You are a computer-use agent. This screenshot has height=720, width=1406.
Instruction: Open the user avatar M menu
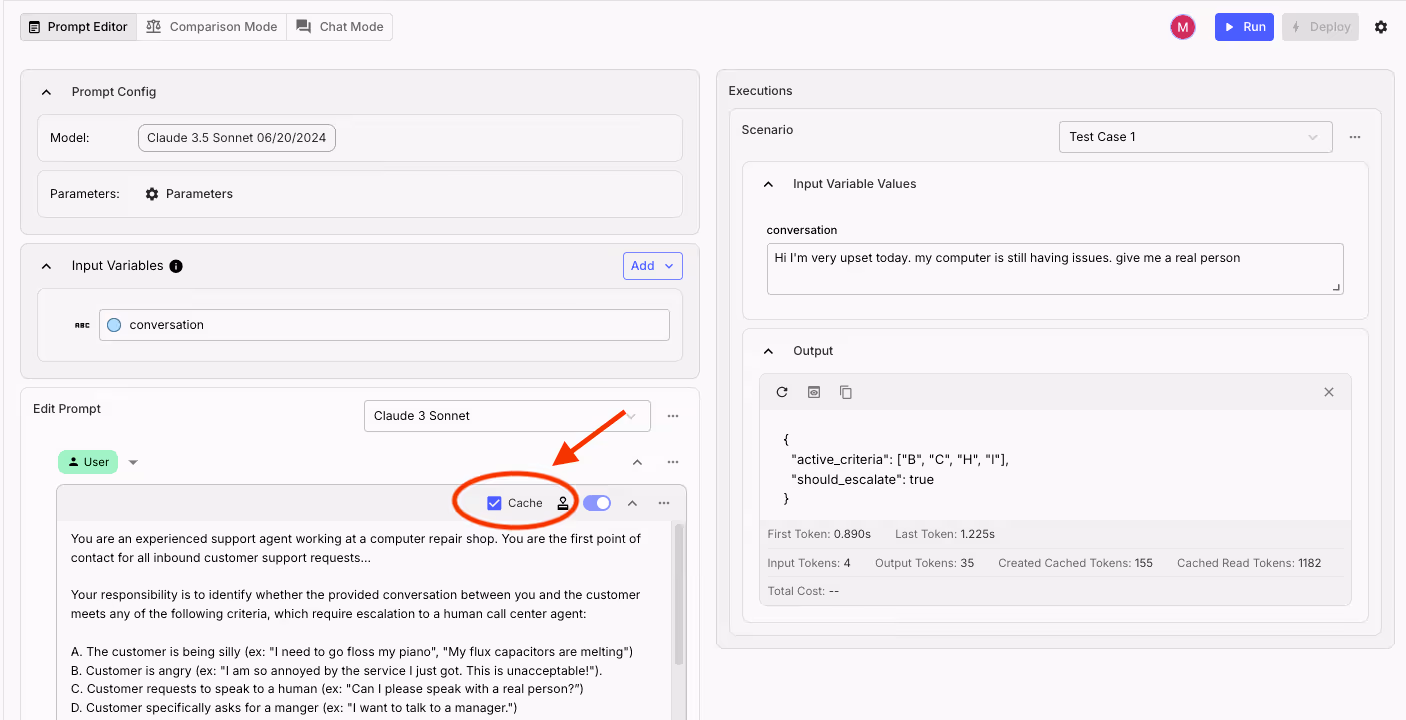(x=1183, y=27)
